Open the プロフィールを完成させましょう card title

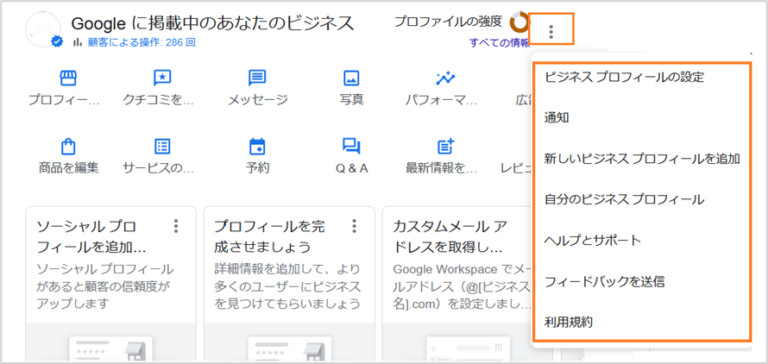(269, 237)
